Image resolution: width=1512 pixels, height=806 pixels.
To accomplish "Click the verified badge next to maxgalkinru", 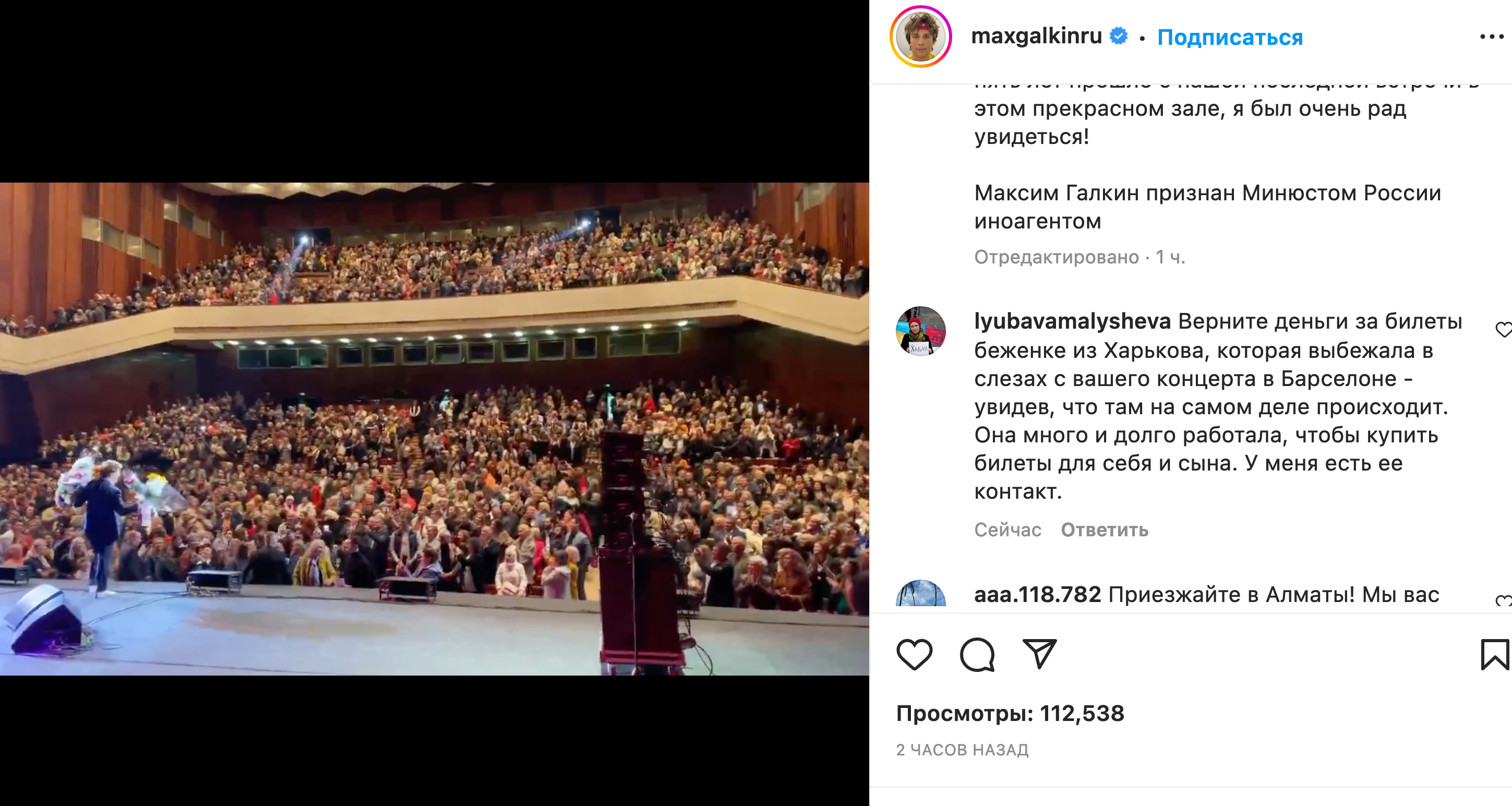I will tap(1119, 36).
